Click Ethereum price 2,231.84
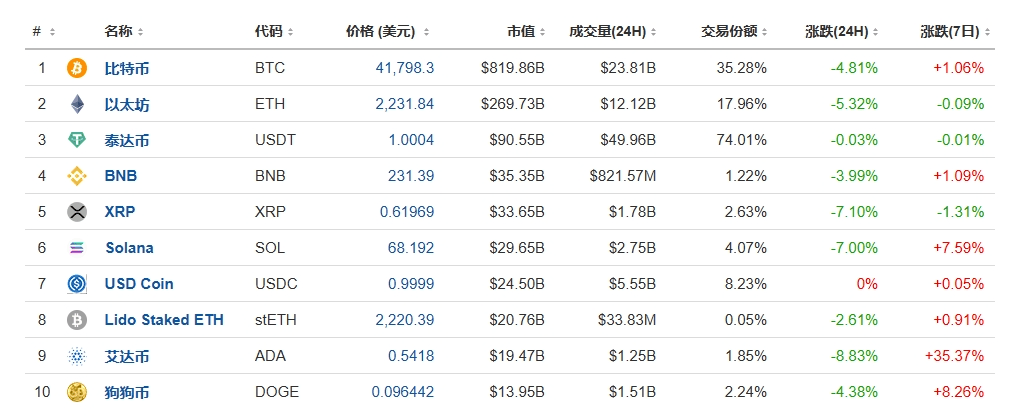The height and width of the screenshot is (420, 1013). click(x=405, y=104)
